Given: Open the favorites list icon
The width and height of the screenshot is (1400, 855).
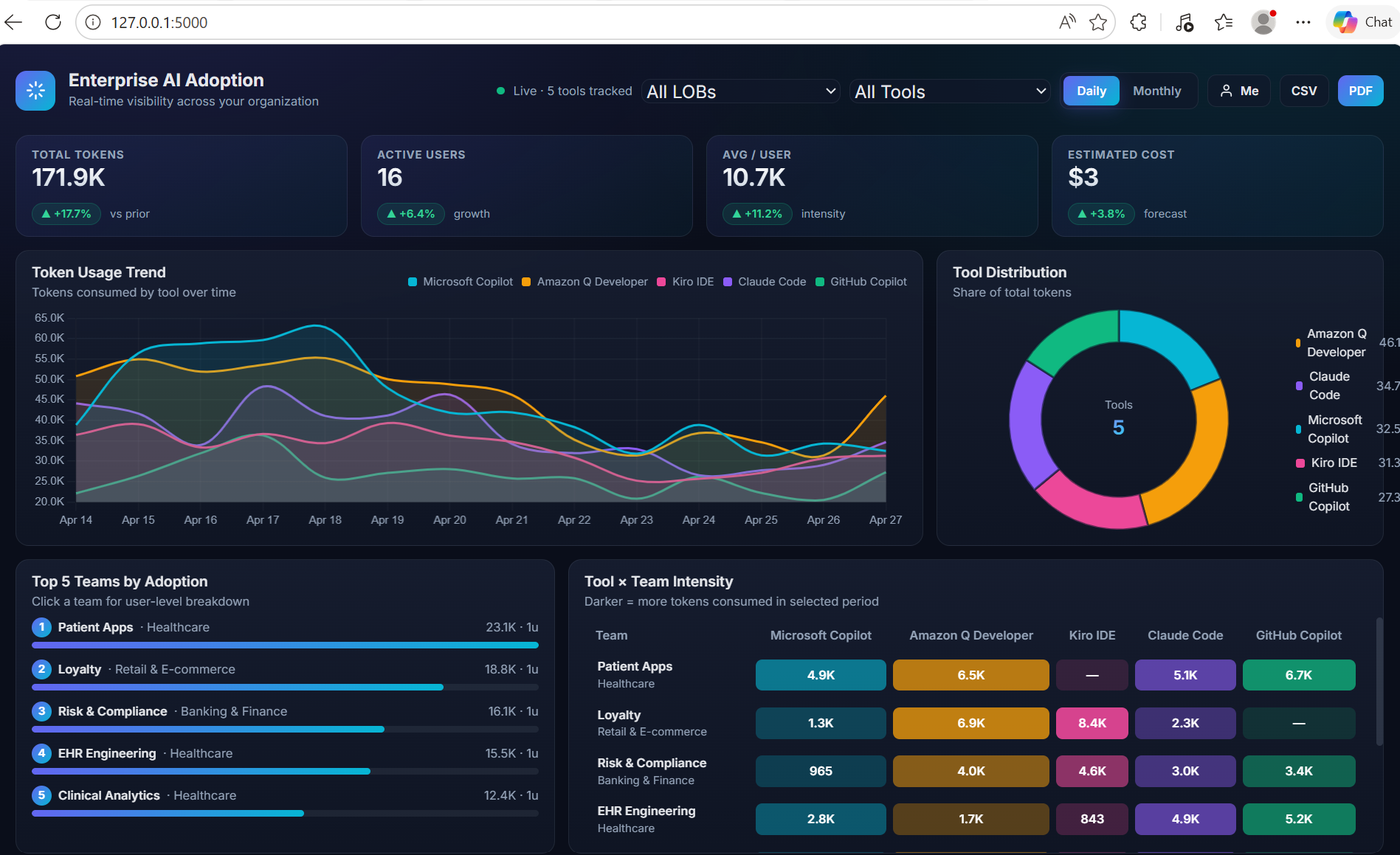Looking at the screenshot, I should click(1224, 22).
